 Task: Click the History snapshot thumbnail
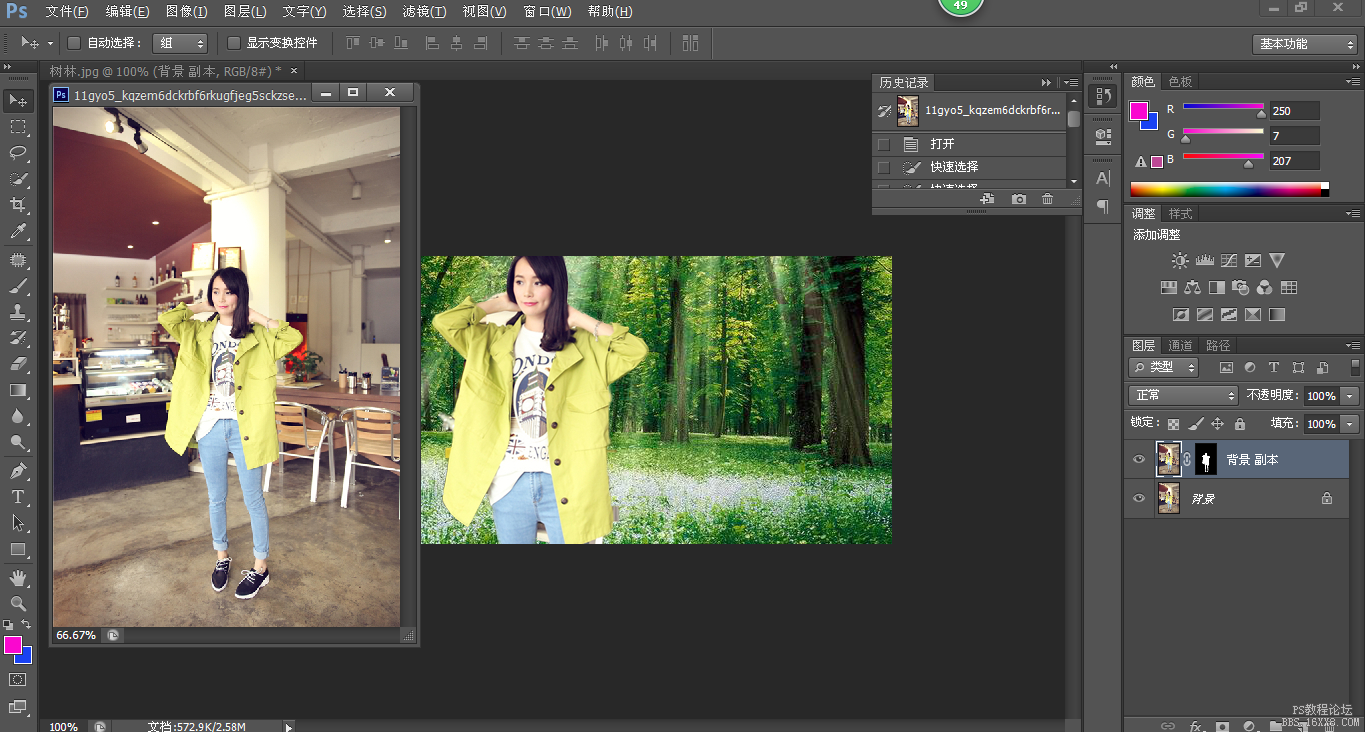(x=907, y=111)
